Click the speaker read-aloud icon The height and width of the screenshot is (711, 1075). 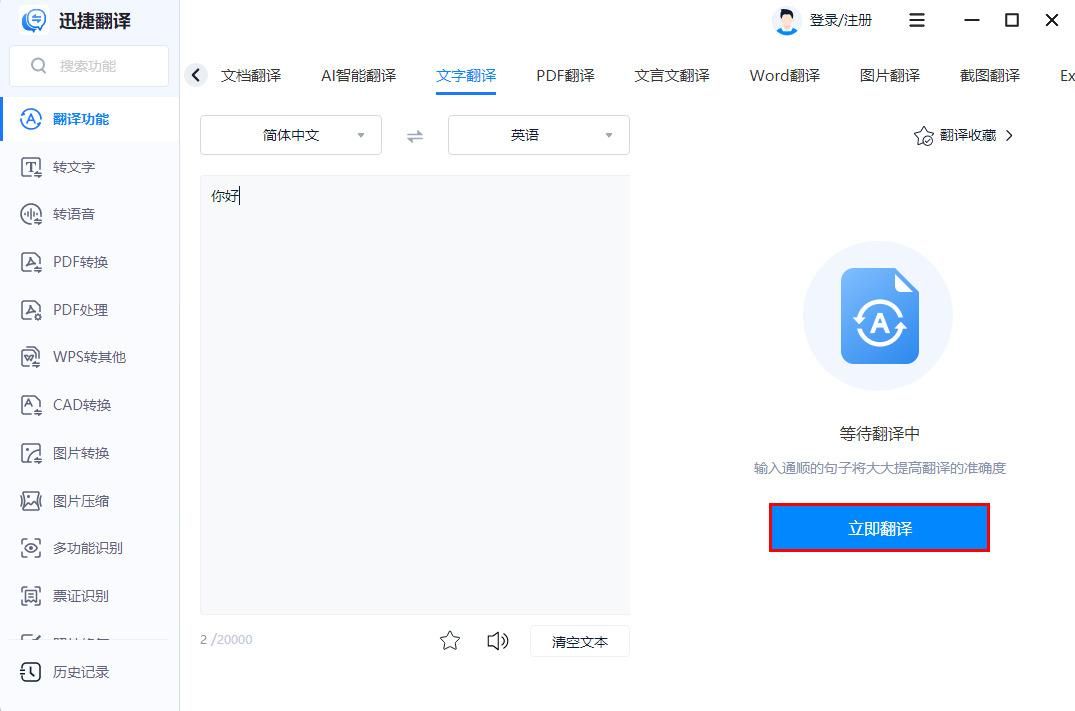click(498, 640)
